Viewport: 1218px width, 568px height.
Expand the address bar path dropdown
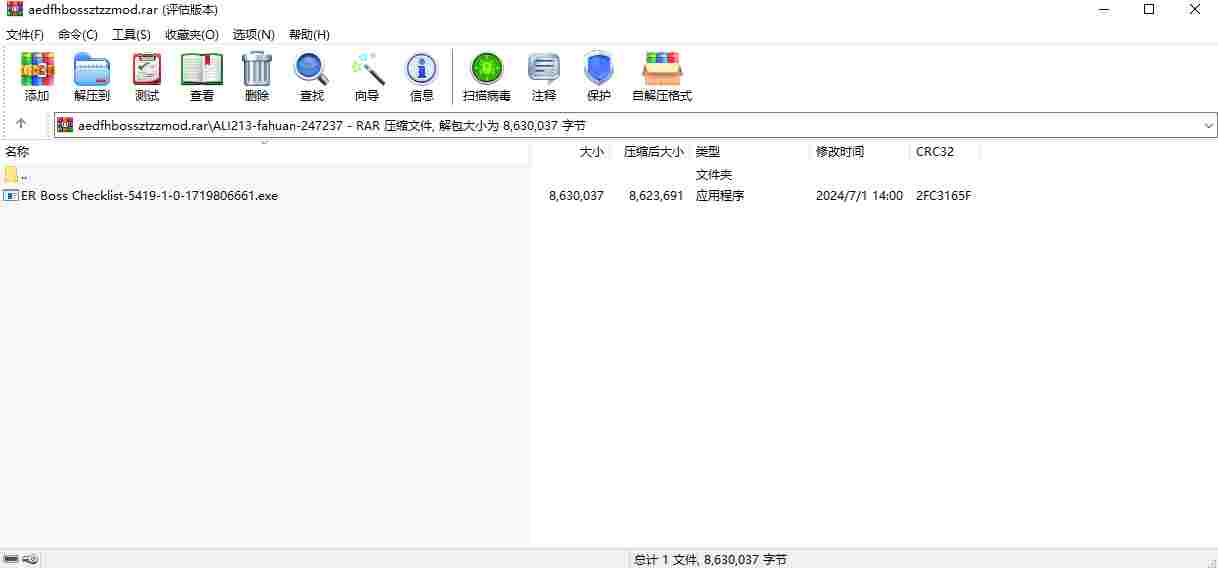pyautogui.click(x=1208, y=125)
